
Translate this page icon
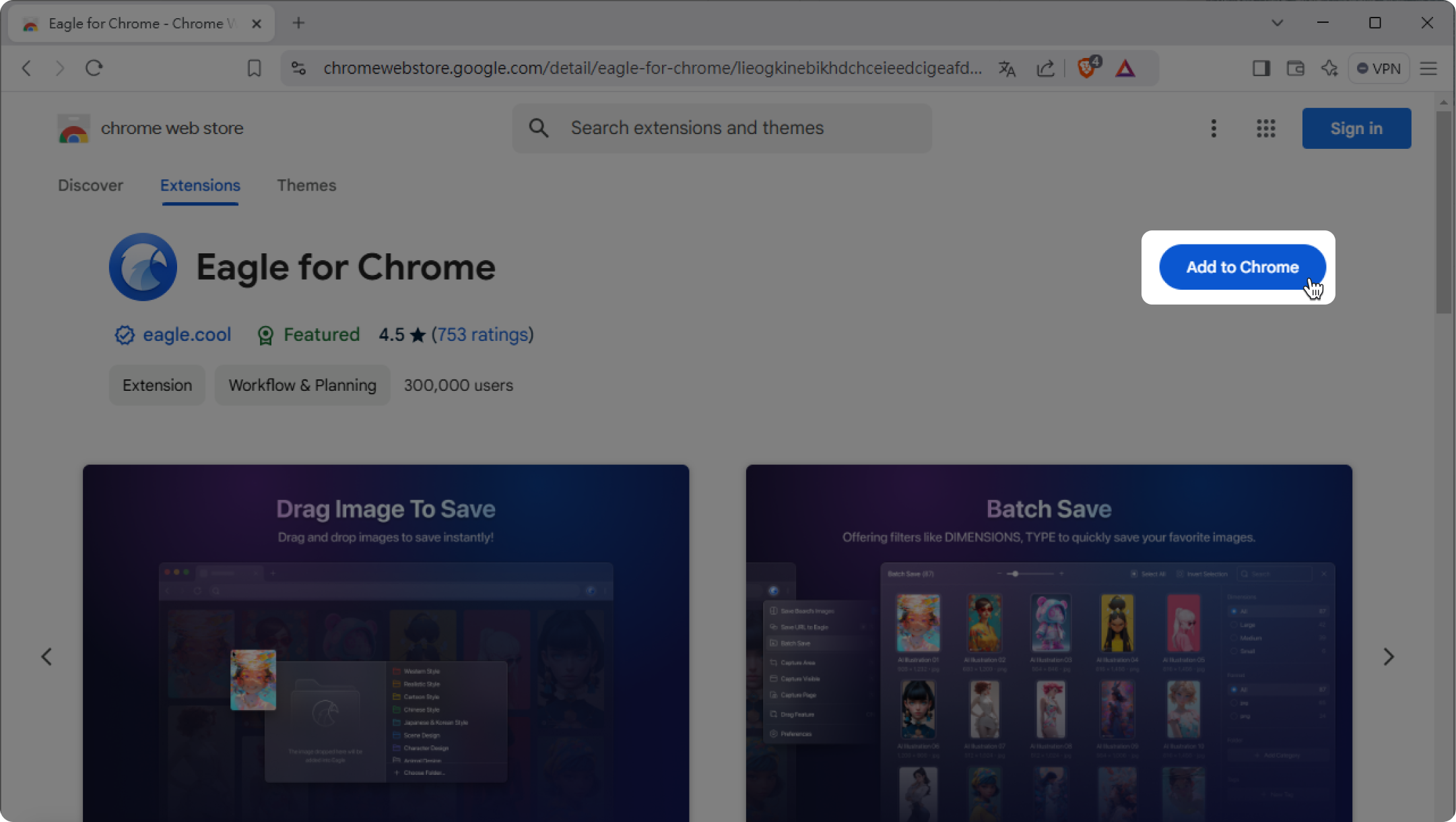click(1007, 68)
